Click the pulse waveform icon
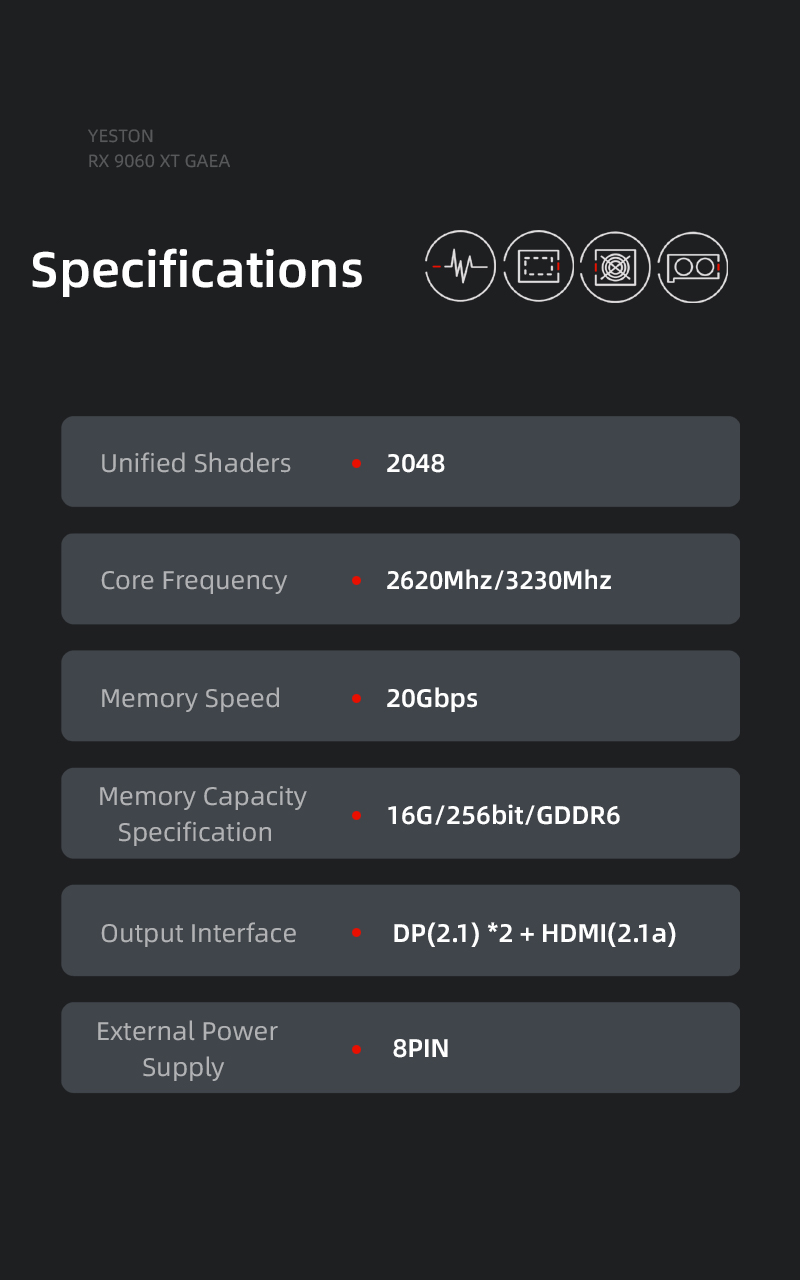 pos(460,266)
